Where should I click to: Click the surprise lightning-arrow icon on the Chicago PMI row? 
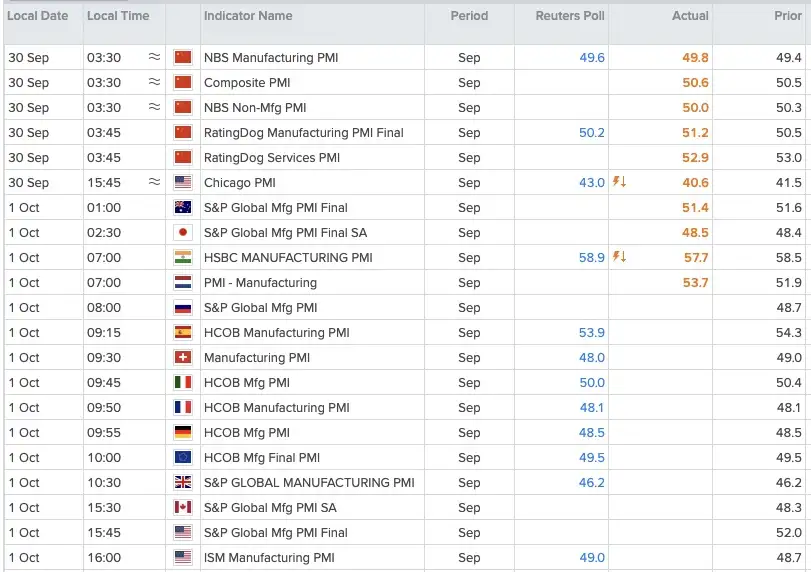click(619, 182)
